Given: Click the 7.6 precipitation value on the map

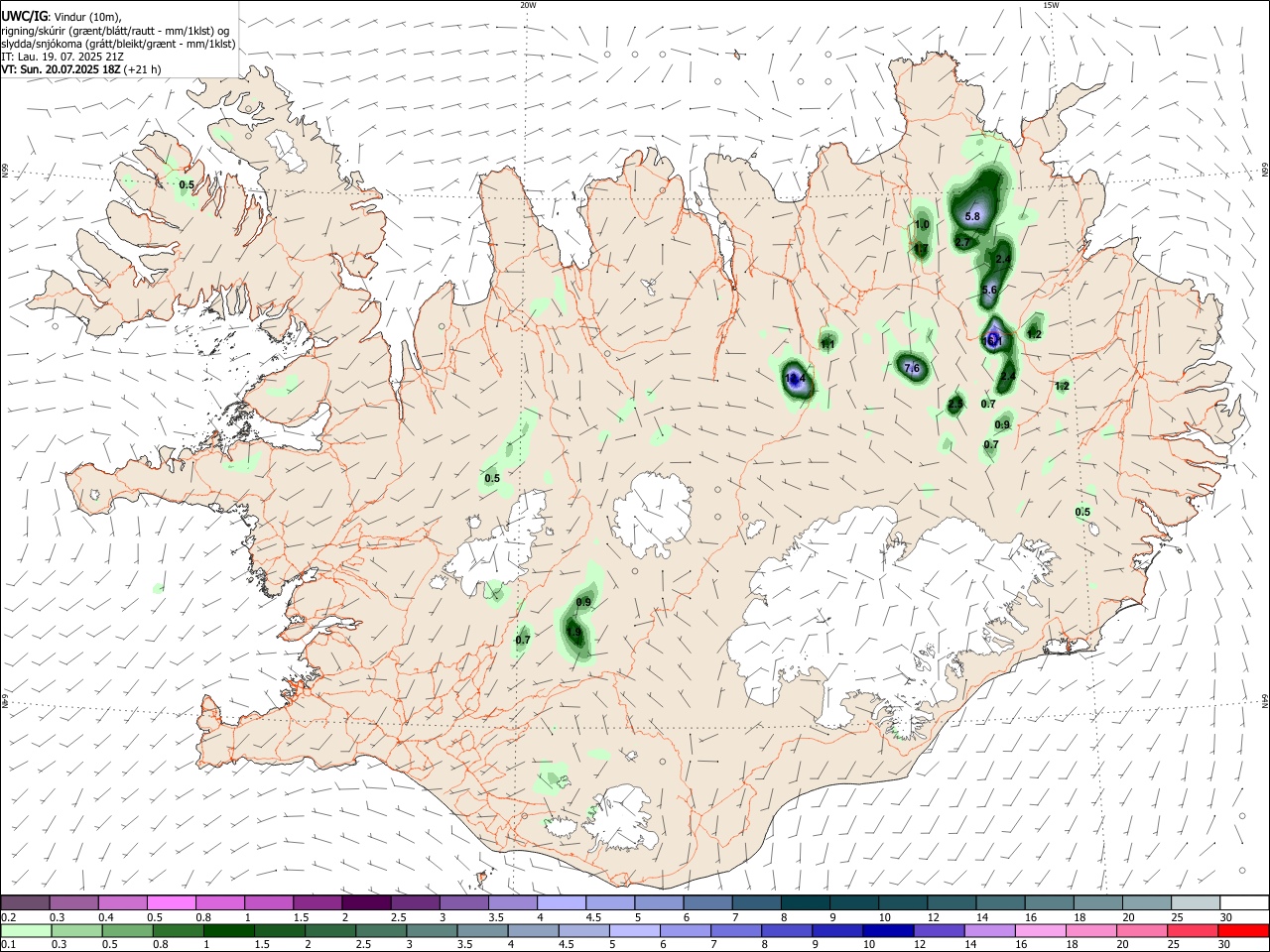Looking at the screenshot, I should pos(913,368).
